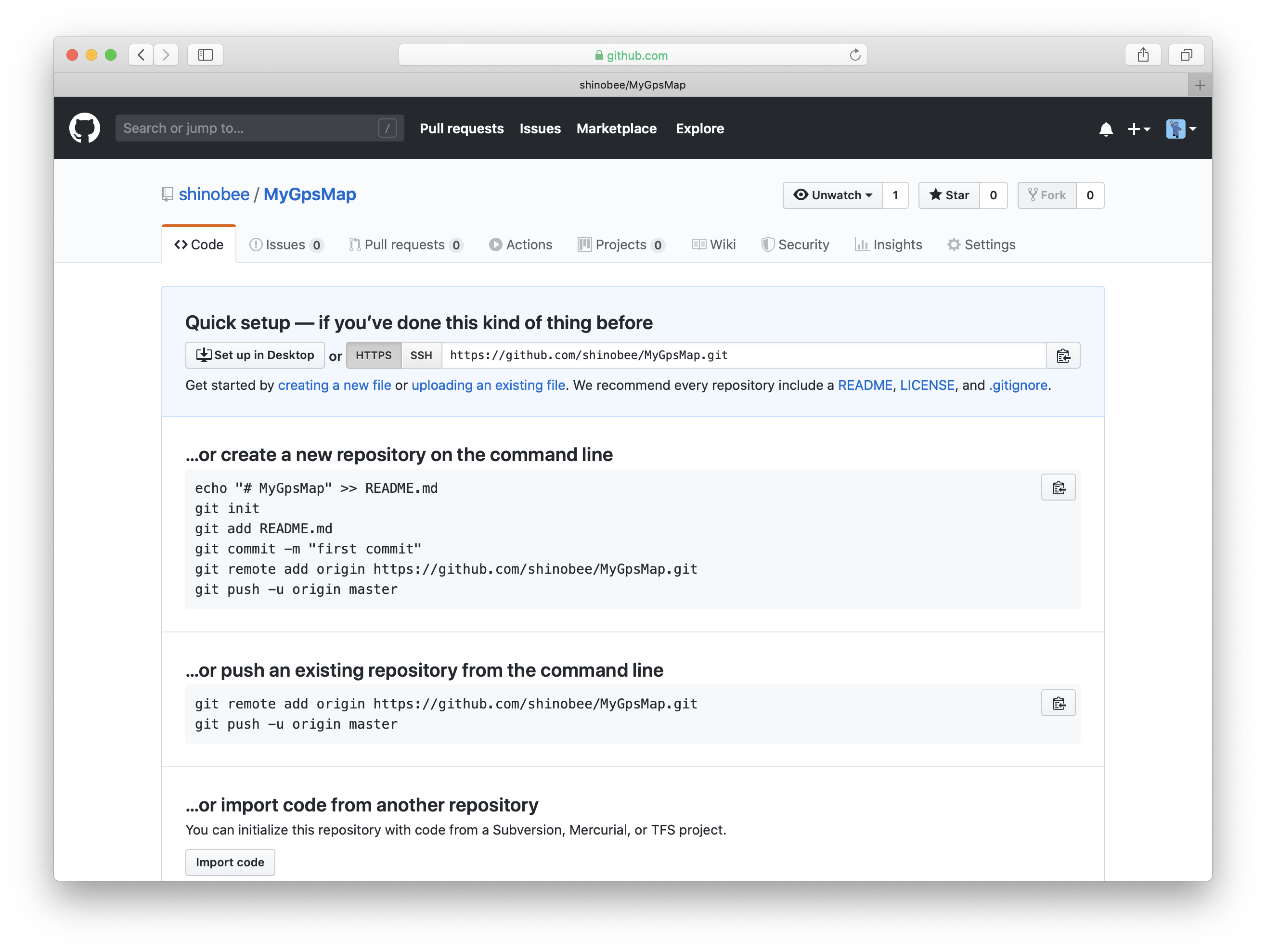Open Settings via the gear icon
The width and height of the screenshot is (1266, 952).
954,244
